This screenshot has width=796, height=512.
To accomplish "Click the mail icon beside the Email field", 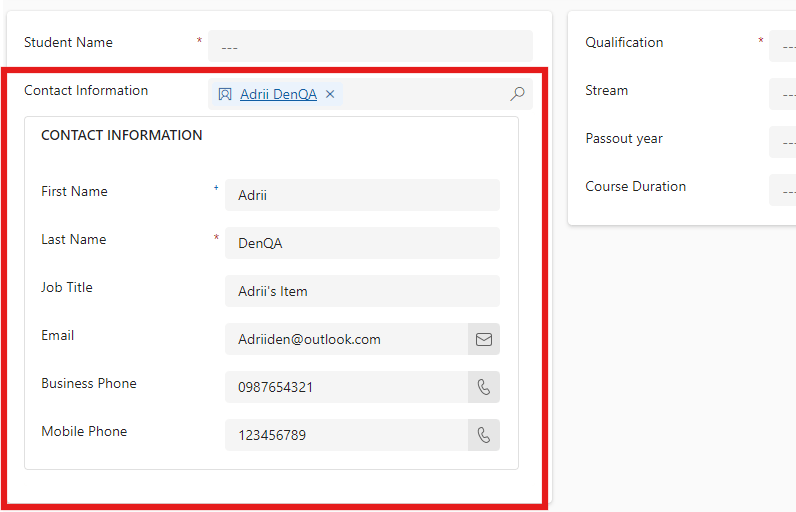I will click(484, 339).
